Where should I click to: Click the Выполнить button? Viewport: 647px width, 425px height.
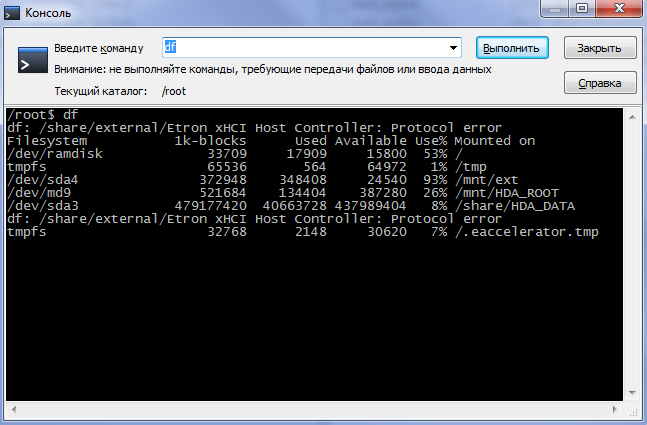coord(512,48)
